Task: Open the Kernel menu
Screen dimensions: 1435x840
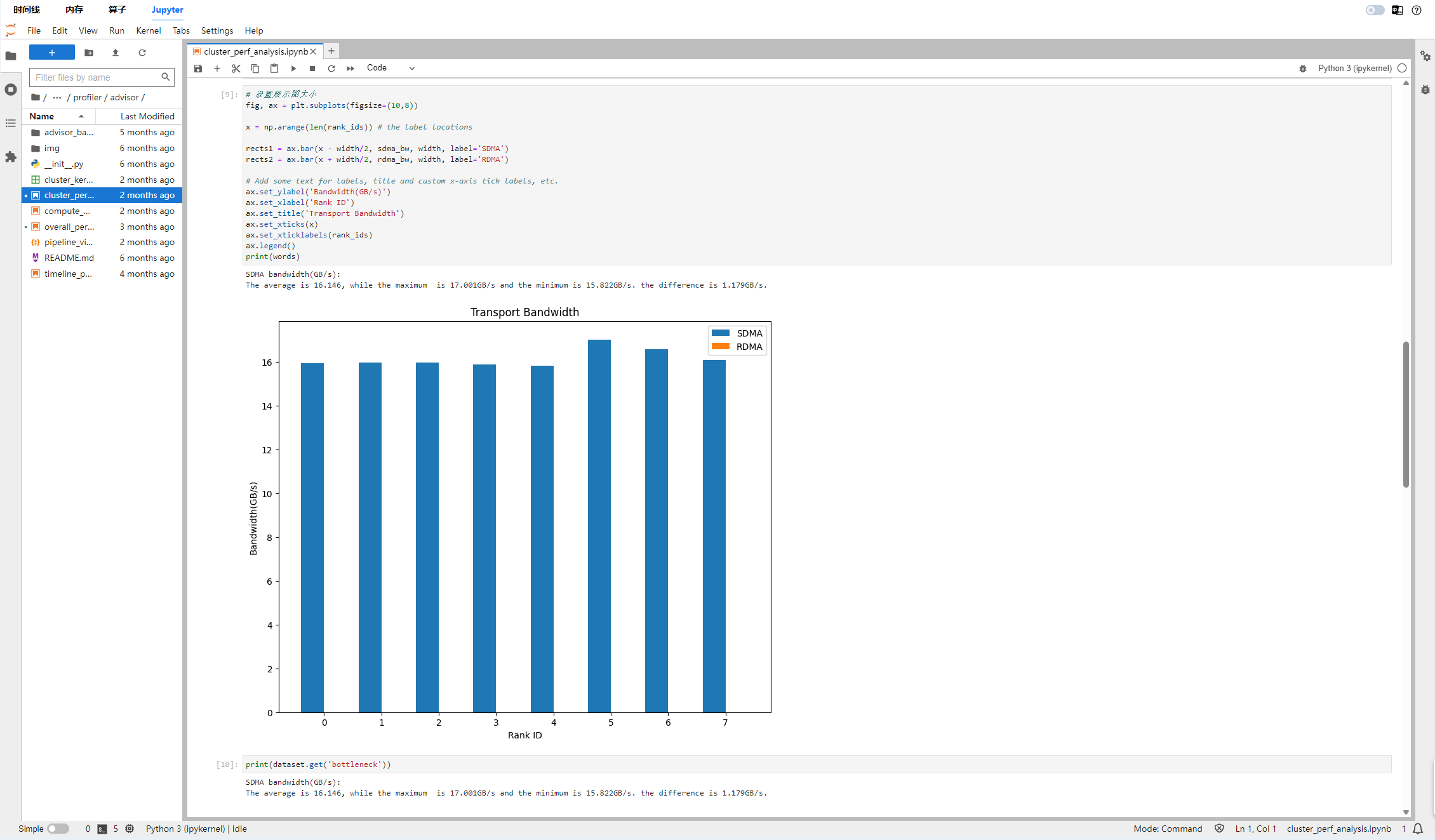Action: [x=149, y=30]
